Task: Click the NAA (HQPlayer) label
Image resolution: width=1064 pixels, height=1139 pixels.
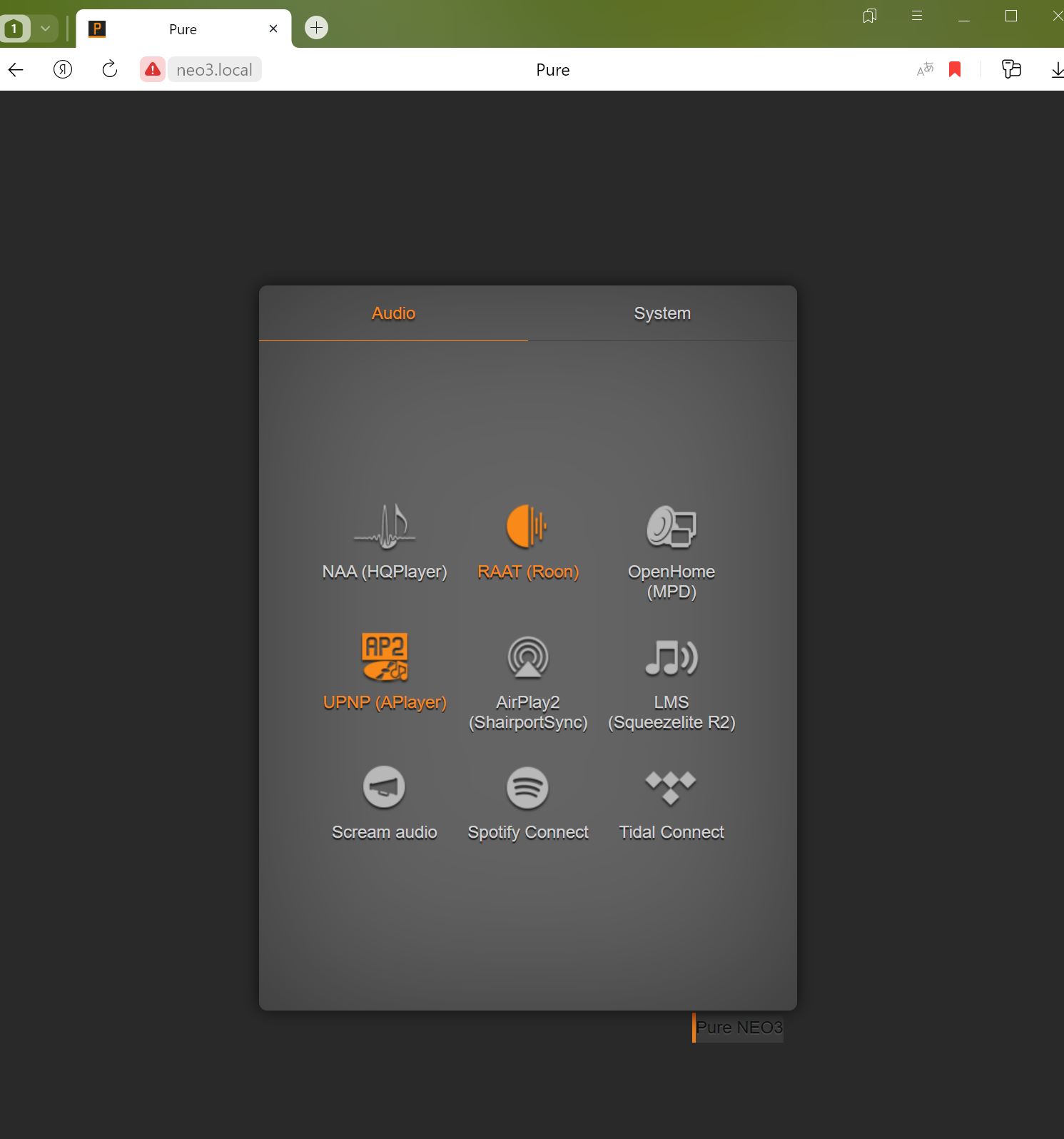Action: (x=385, y=572)
